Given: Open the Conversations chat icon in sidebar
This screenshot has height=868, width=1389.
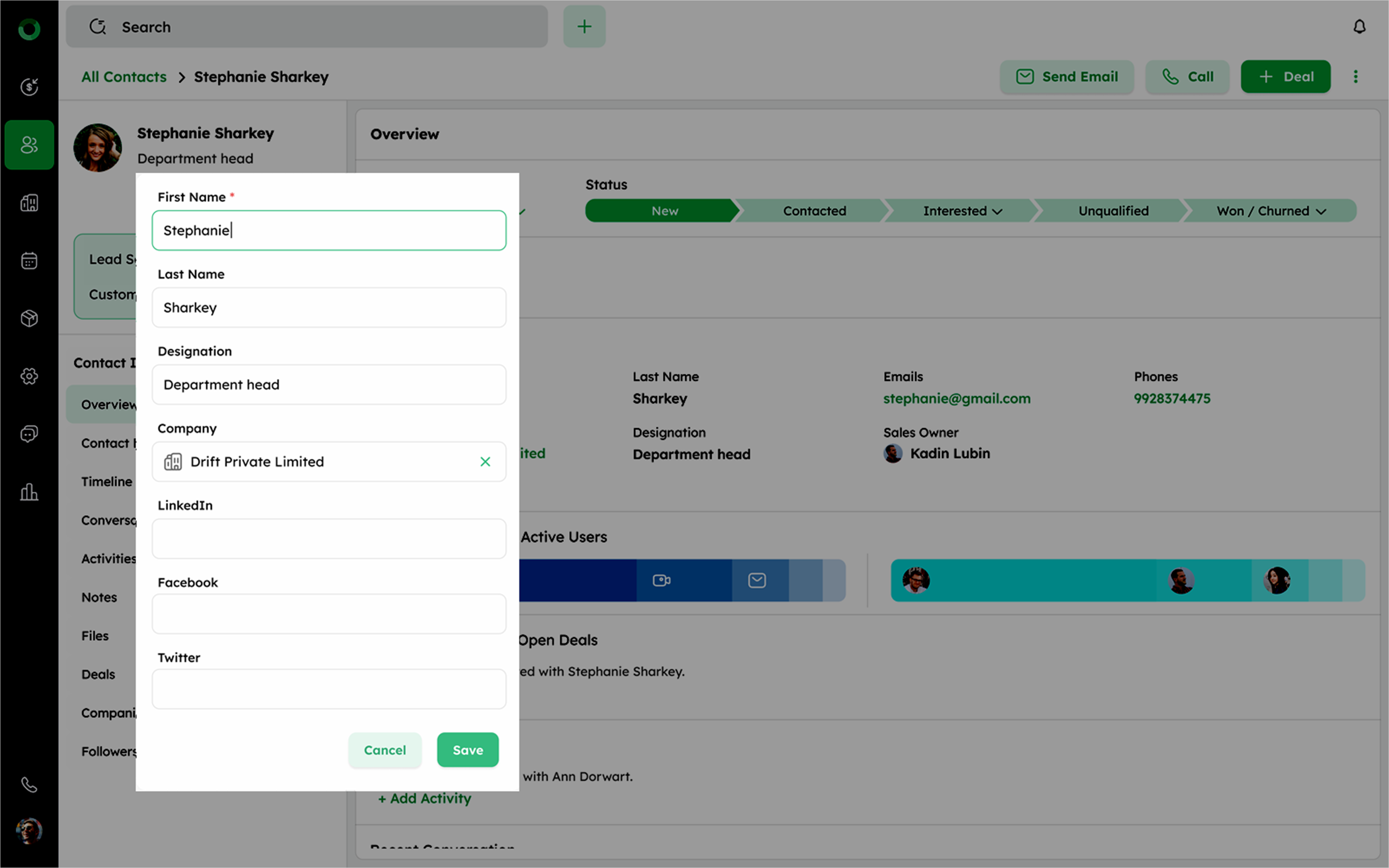Looking at the screenshot, I should pos(29,434).
